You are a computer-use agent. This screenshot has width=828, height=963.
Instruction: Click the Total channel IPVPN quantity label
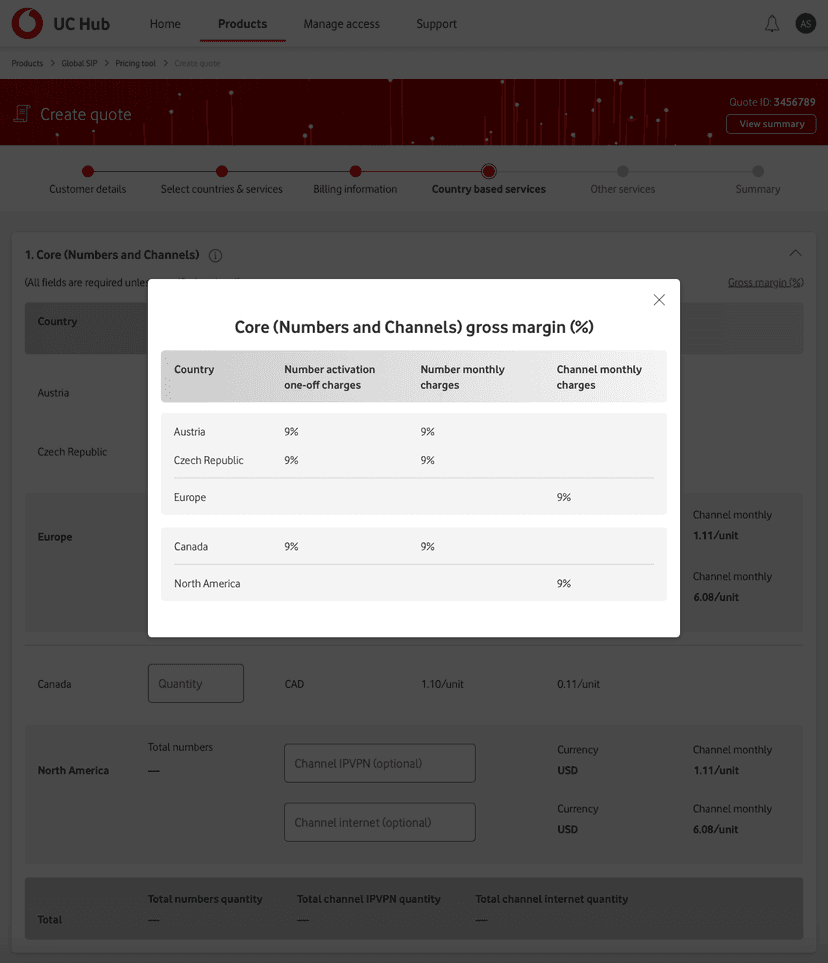369,899
